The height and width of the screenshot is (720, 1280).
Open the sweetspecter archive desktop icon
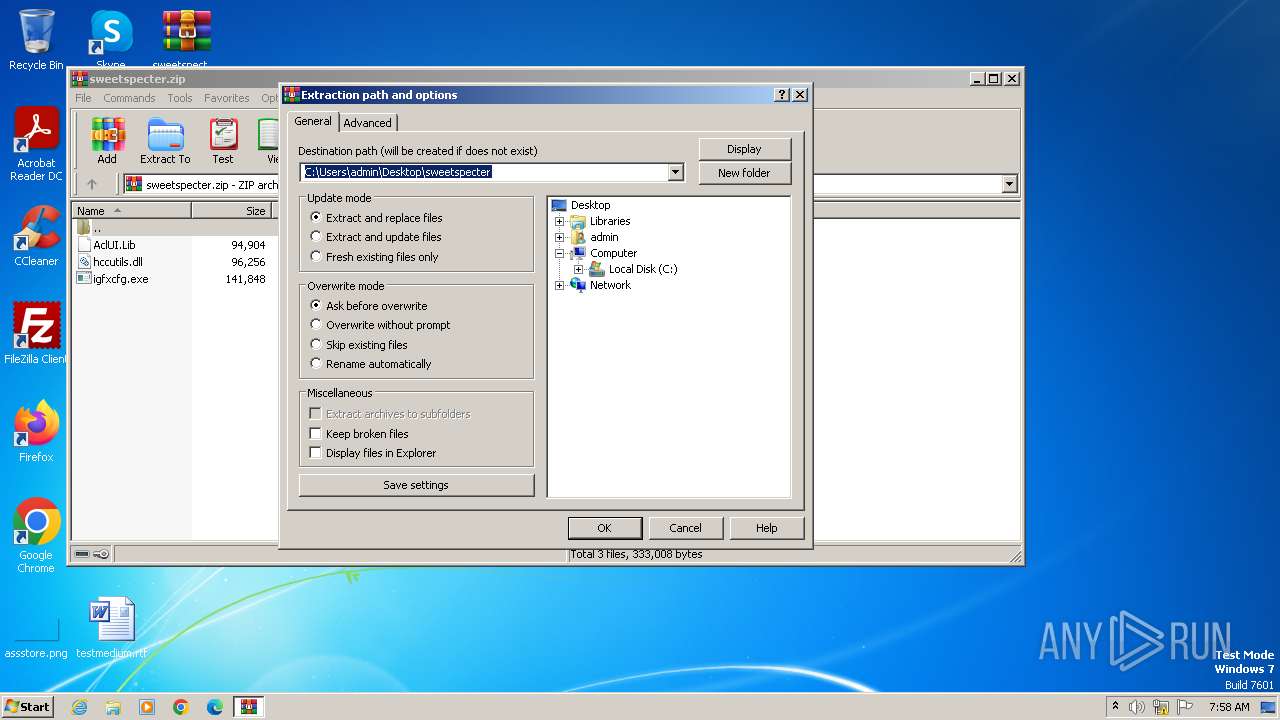[187, 40]
